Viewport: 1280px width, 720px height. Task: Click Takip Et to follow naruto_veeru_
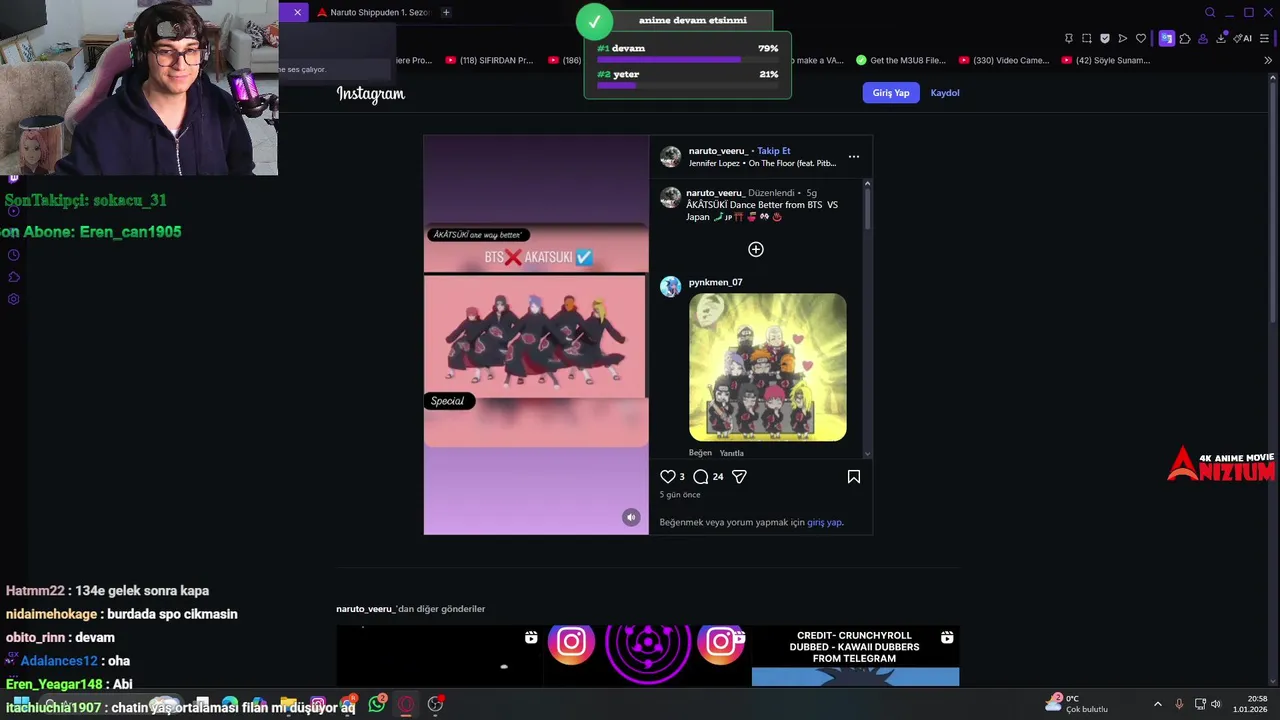tap(773, 151)
